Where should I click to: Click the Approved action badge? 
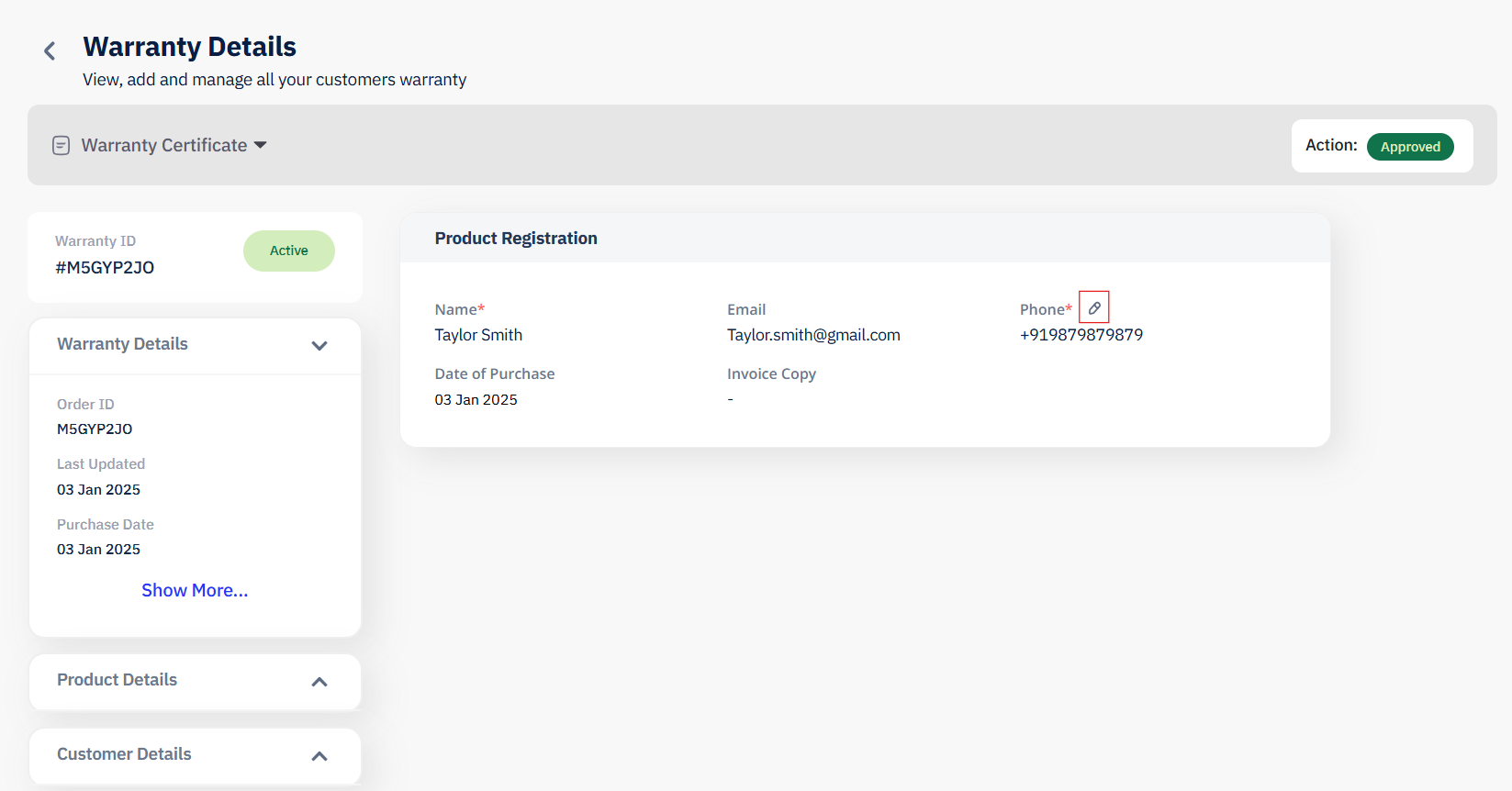1410,147
